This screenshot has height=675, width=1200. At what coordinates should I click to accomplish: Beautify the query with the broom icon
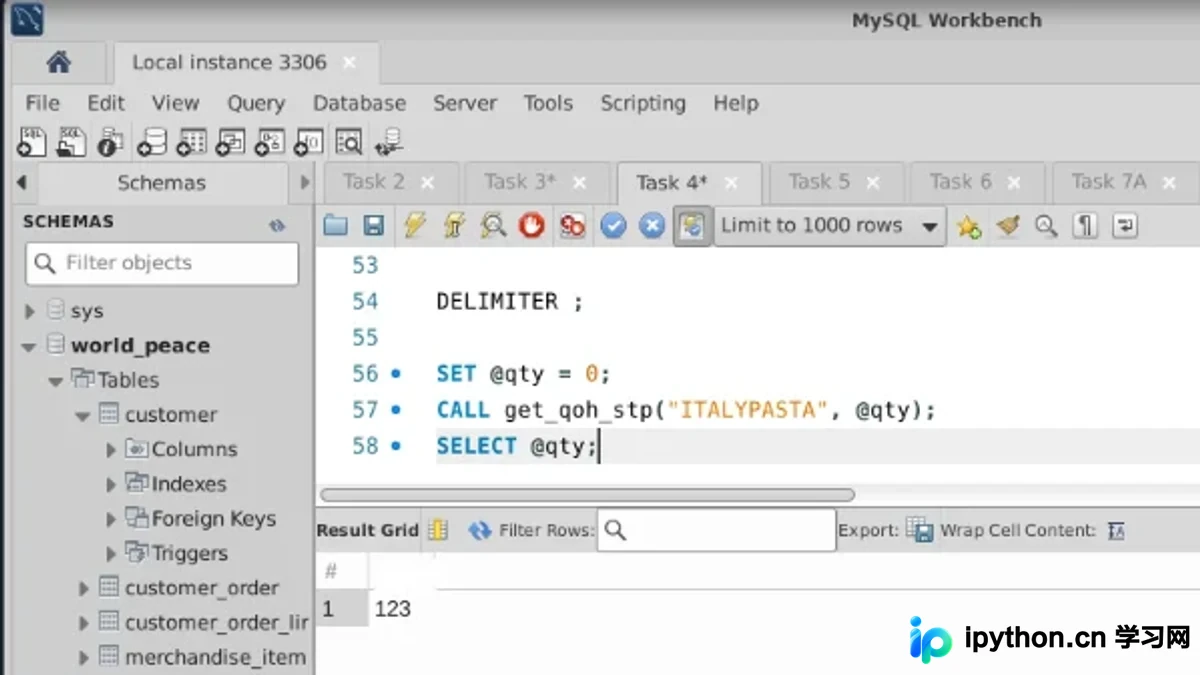coord(1008,226)
